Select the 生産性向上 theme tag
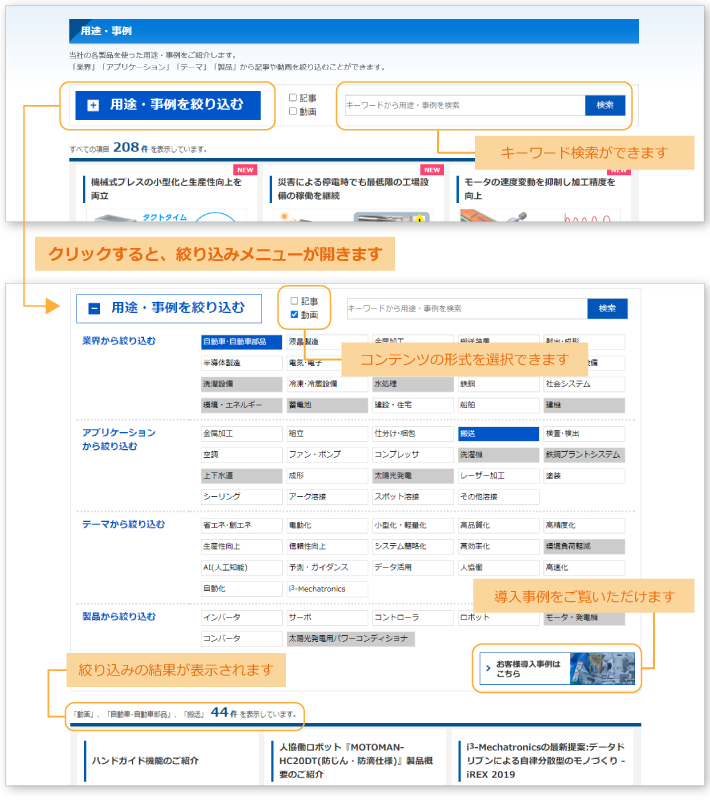Screen dimensions: 710x800 [x=241, y=546]
